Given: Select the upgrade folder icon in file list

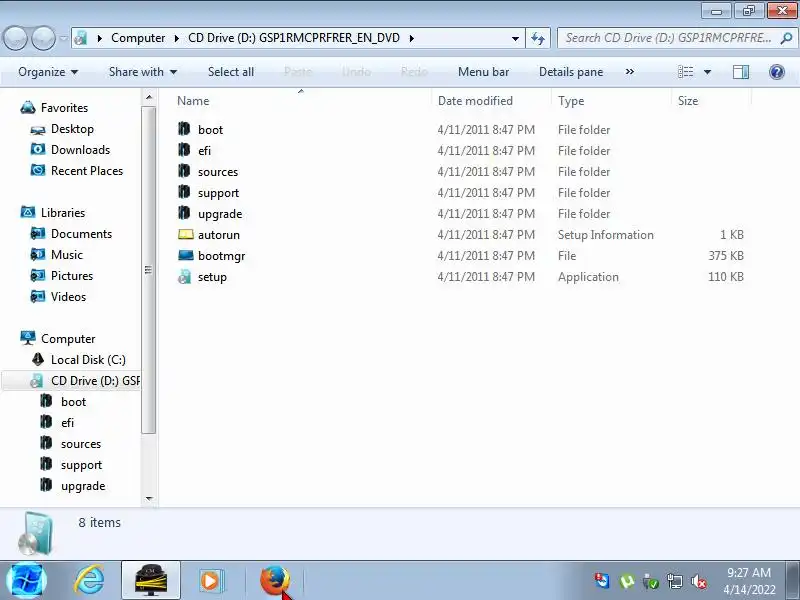Looking at the screenshot, I should [184, 213].
